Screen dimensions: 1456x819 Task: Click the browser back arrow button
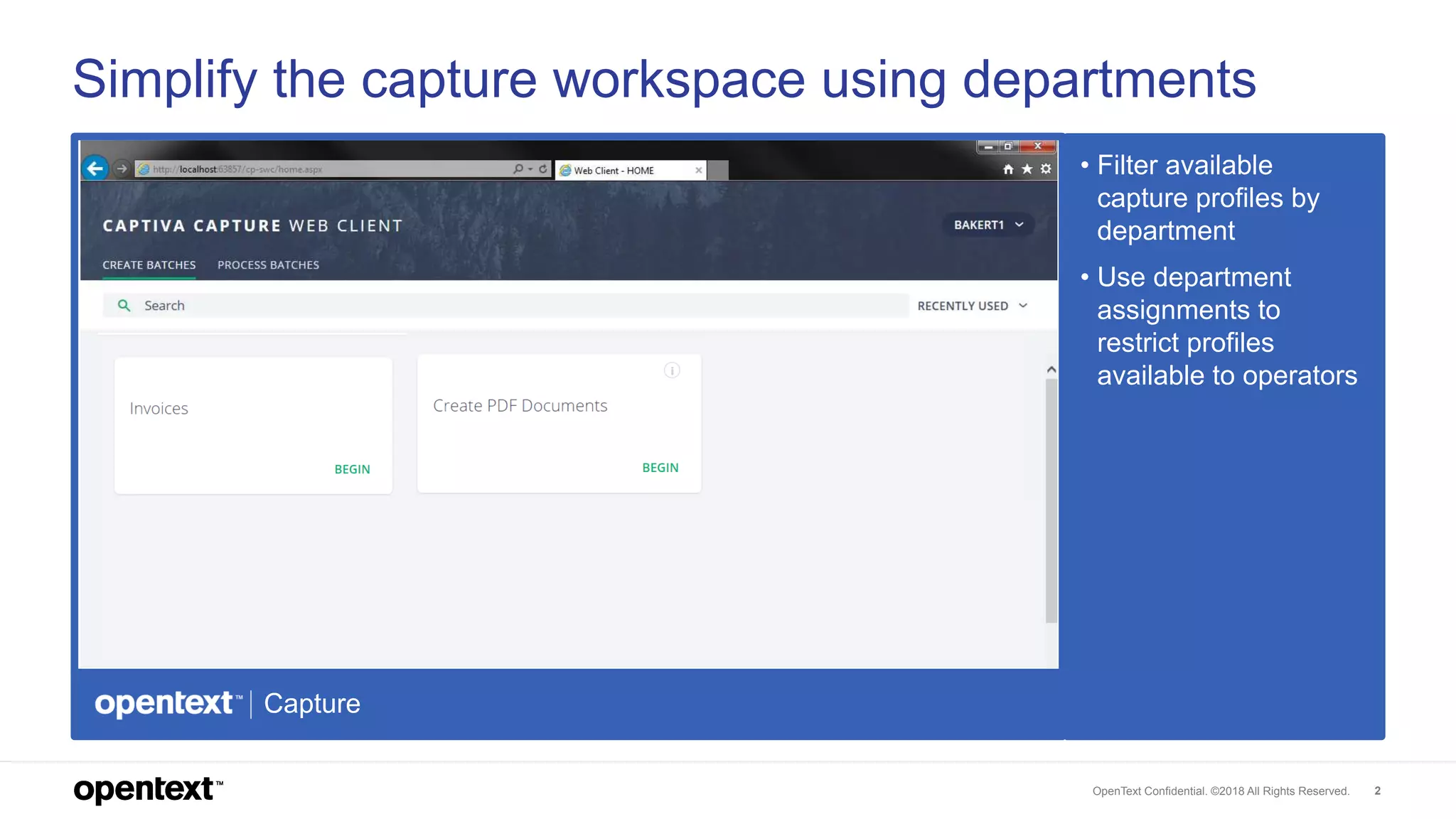pyautogui.click(x=95, y=168)
